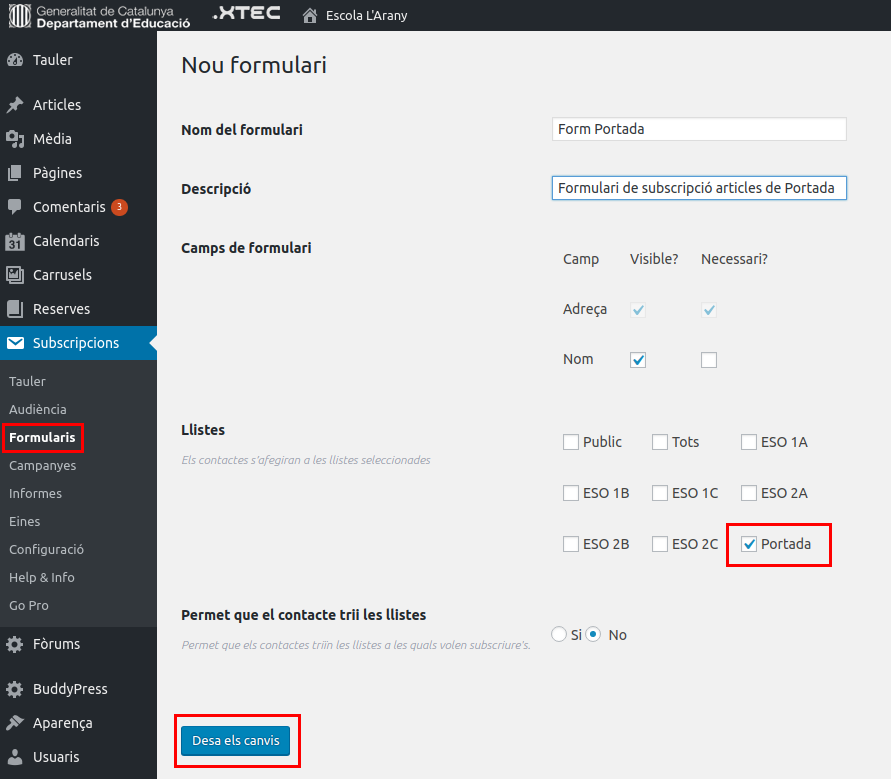Open Campanyes in Subscripcions submenu

(x=42, y=465)
